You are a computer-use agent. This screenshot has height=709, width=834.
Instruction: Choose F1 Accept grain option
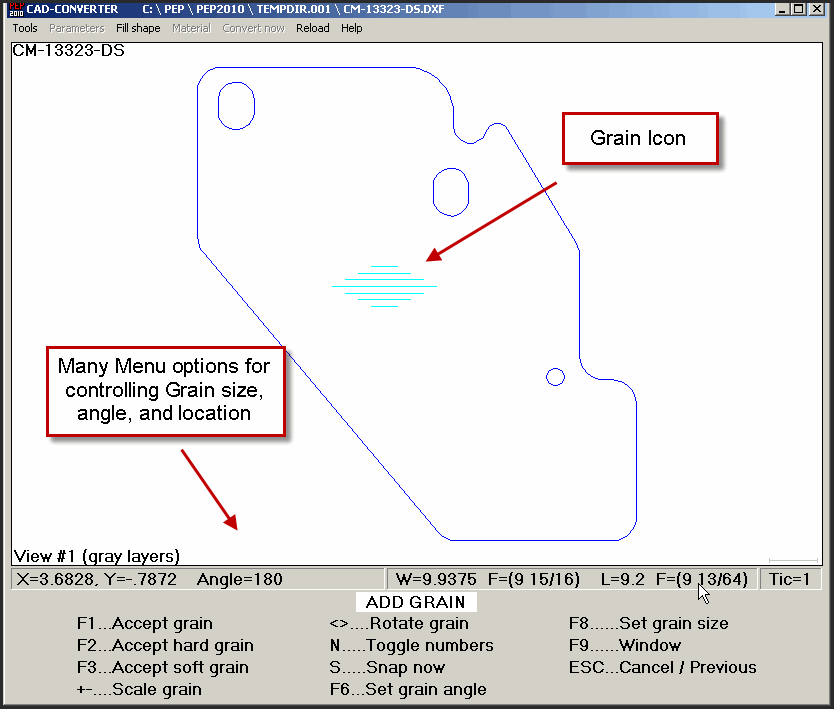pos(144,623)
